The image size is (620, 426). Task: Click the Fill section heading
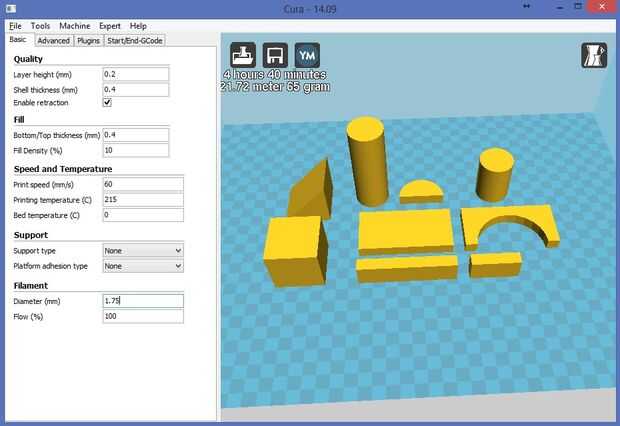pyautogui.click(x=19, y=119)
